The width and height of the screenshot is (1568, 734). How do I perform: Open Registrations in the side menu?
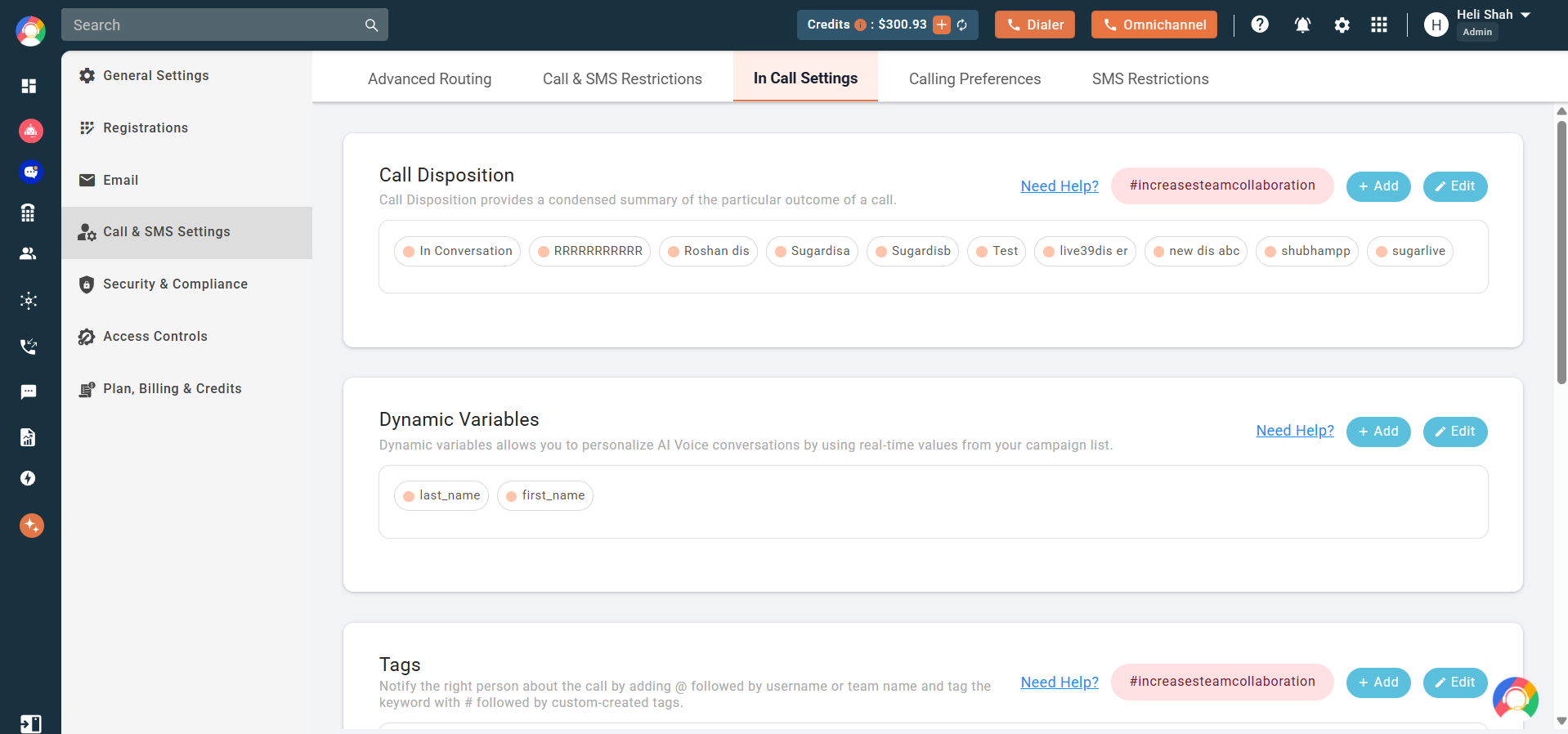[x=186, y=128]
